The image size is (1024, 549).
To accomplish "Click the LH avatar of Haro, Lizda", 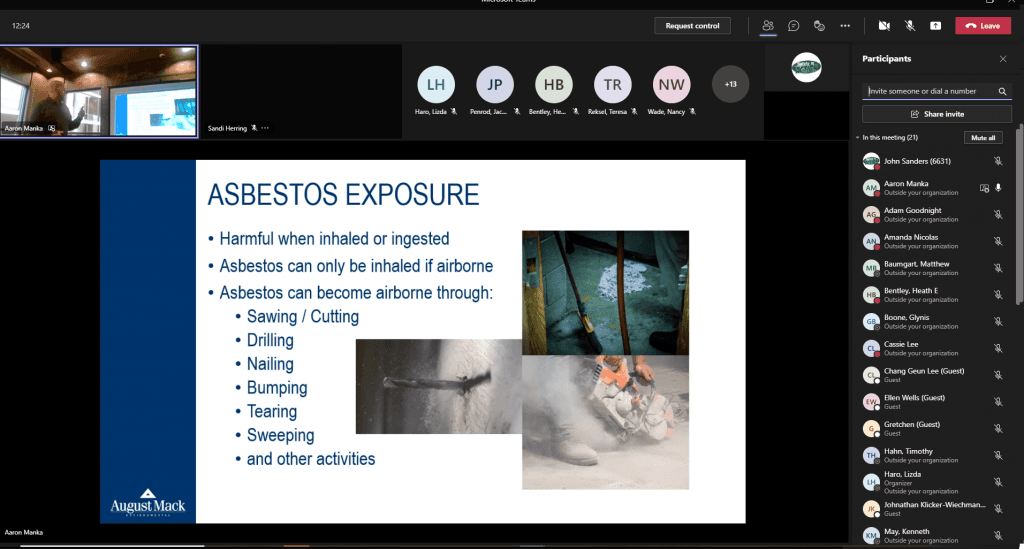I will [436, 84].
